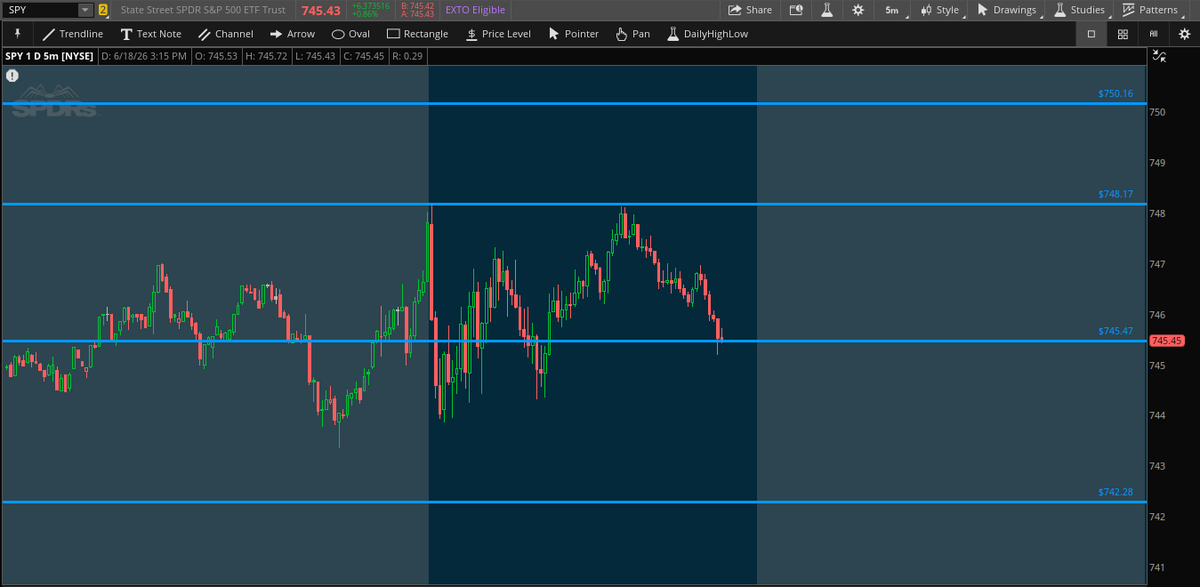1200x587 pixels.
Task: Pin the drawing toolbar
Action: 17,33
